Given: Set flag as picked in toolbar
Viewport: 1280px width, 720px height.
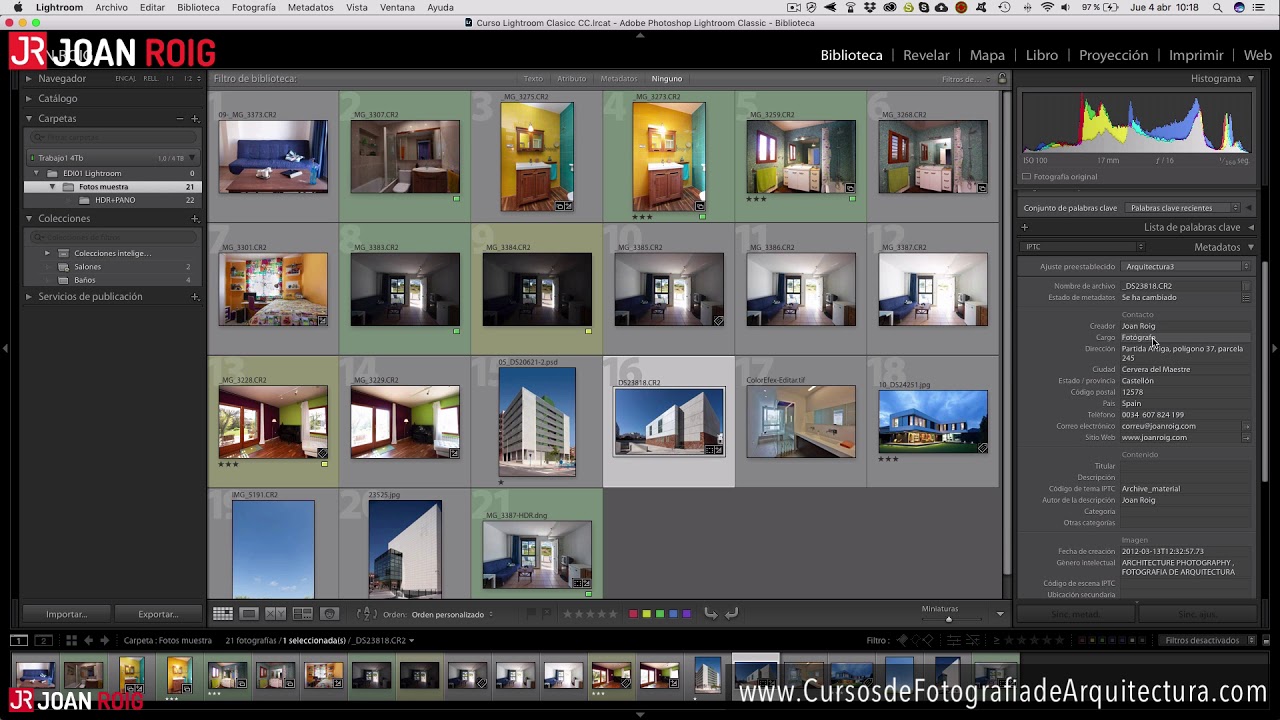Looking at the screenshot, I should click(532, 614).
